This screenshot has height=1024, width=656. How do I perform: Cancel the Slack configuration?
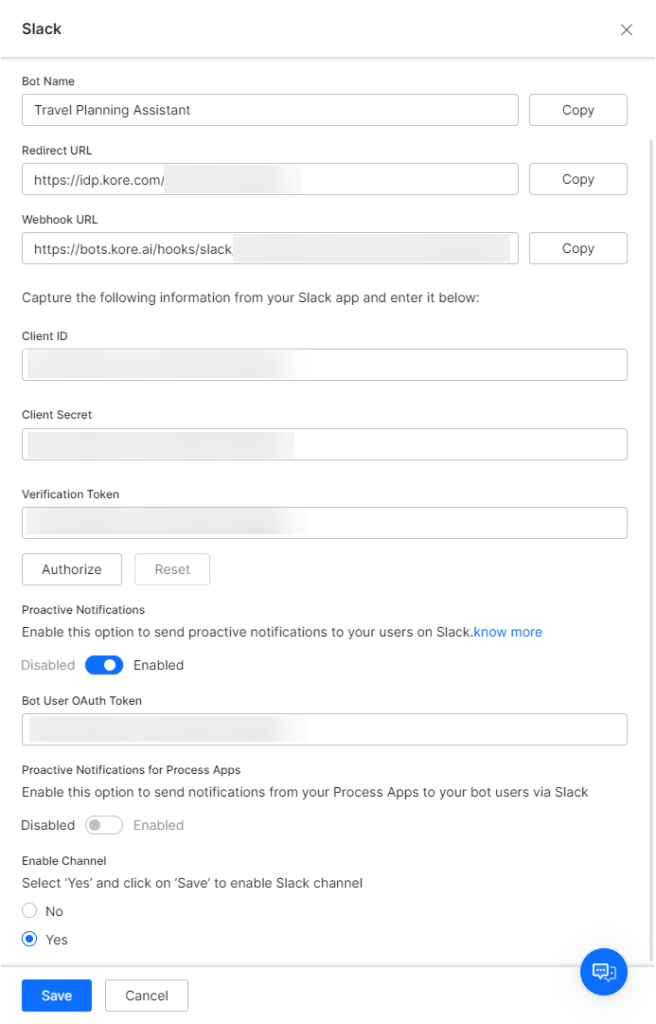click(x=146, y=995)
